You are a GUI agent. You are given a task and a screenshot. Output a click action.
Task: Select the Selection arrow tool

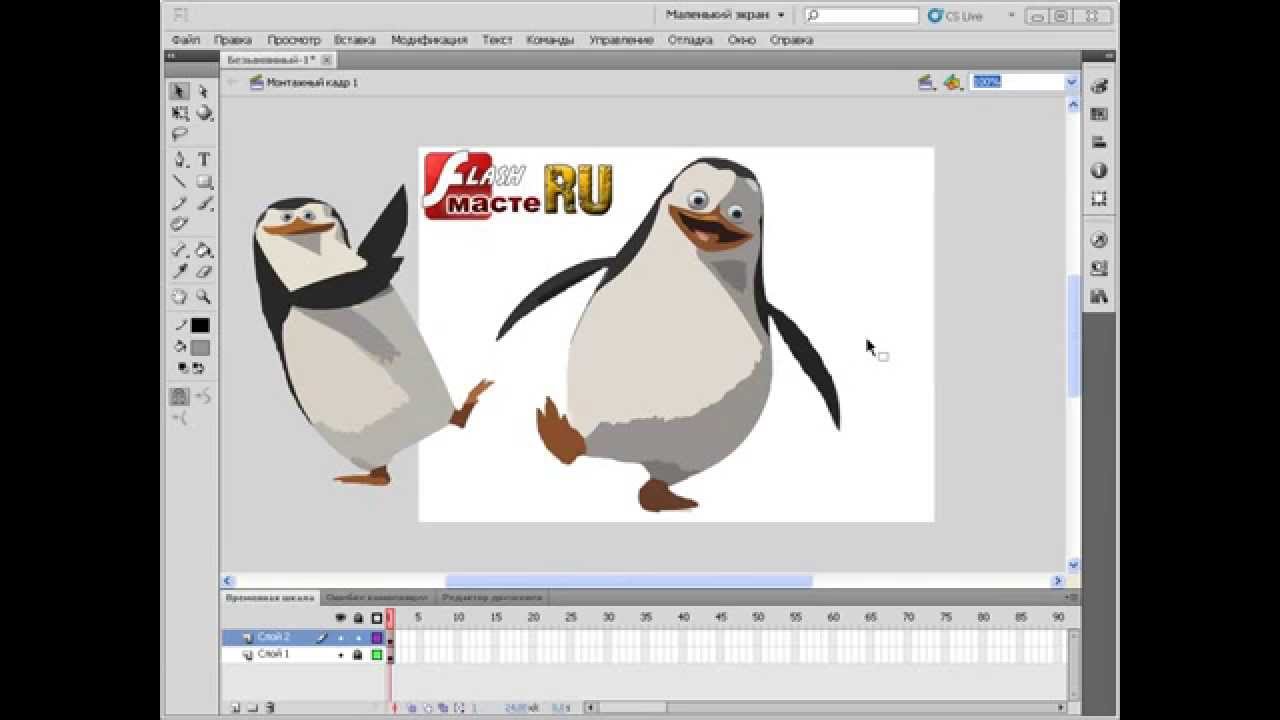coord(179,91)
